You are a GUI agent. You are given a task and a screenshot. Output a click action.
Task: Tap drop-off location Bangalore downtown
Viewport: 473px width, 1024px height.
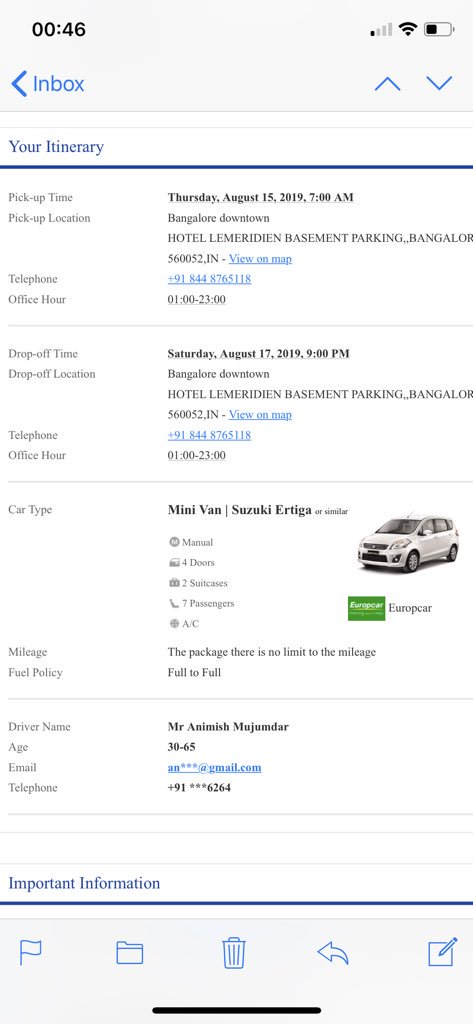pos(218,374)
